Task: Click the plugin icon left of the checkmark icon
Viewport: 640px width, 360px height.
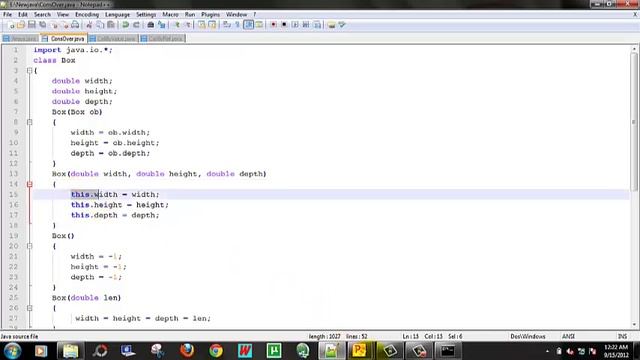Action: (x=331, y=25)
